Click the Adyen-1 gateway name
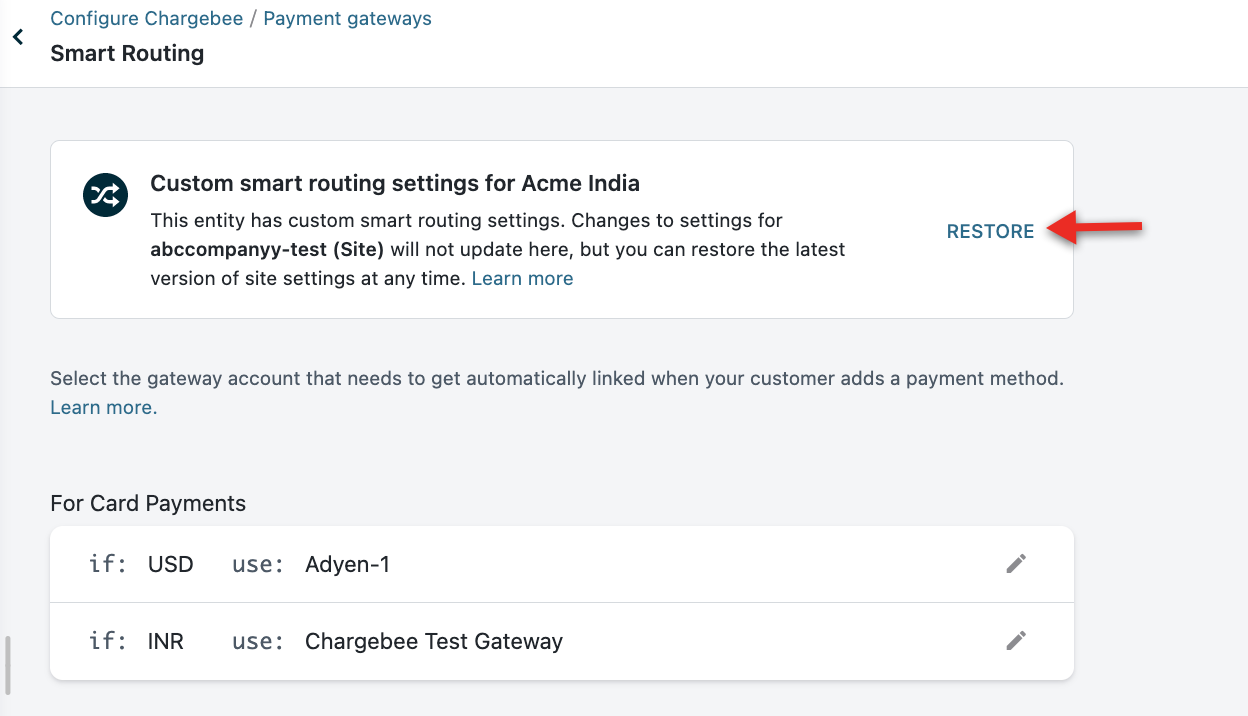1248x716 pixels. 347,565
